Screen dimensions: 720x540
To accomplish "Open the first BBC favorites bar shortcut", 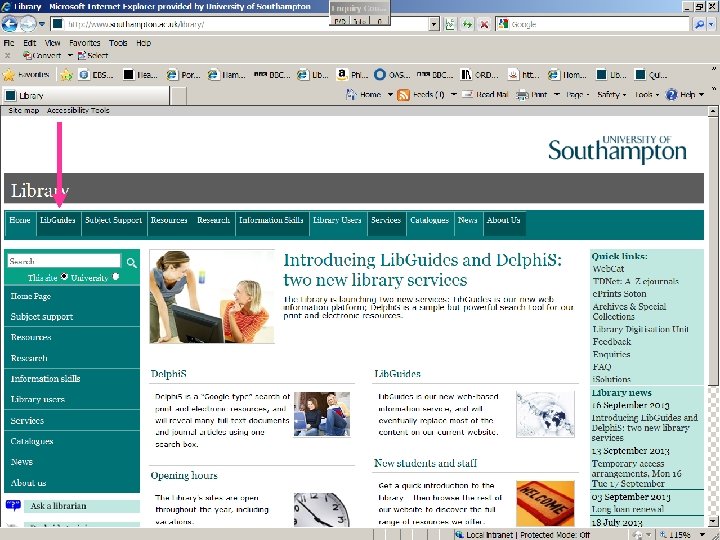I will (271, 74).
